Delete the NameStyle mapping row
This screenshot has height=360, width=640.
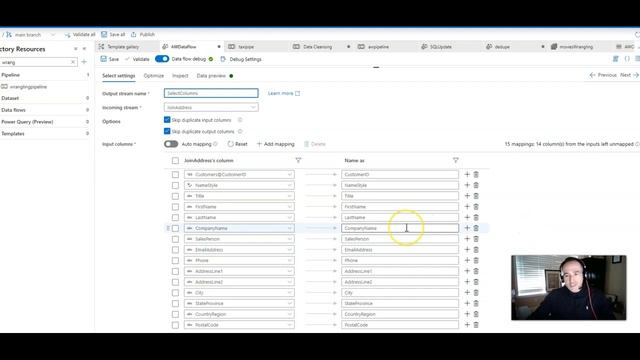point(476,185)
